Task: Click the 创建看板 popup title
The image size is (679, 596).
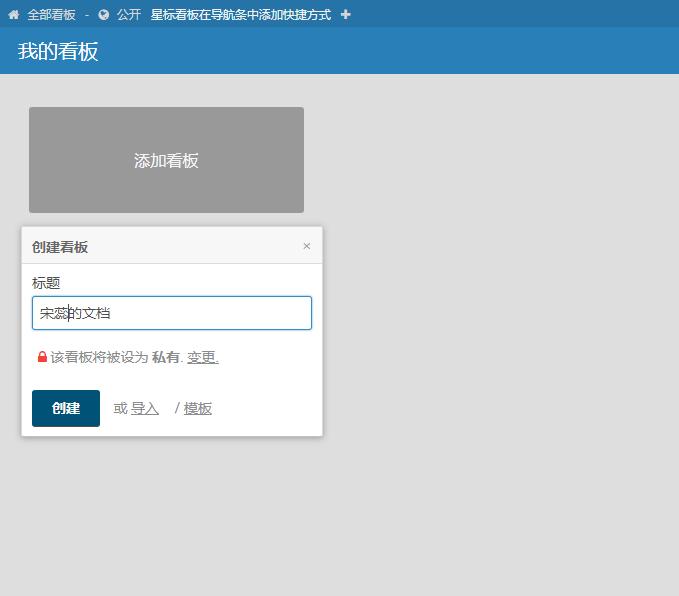Action: (x=60, y=247)
